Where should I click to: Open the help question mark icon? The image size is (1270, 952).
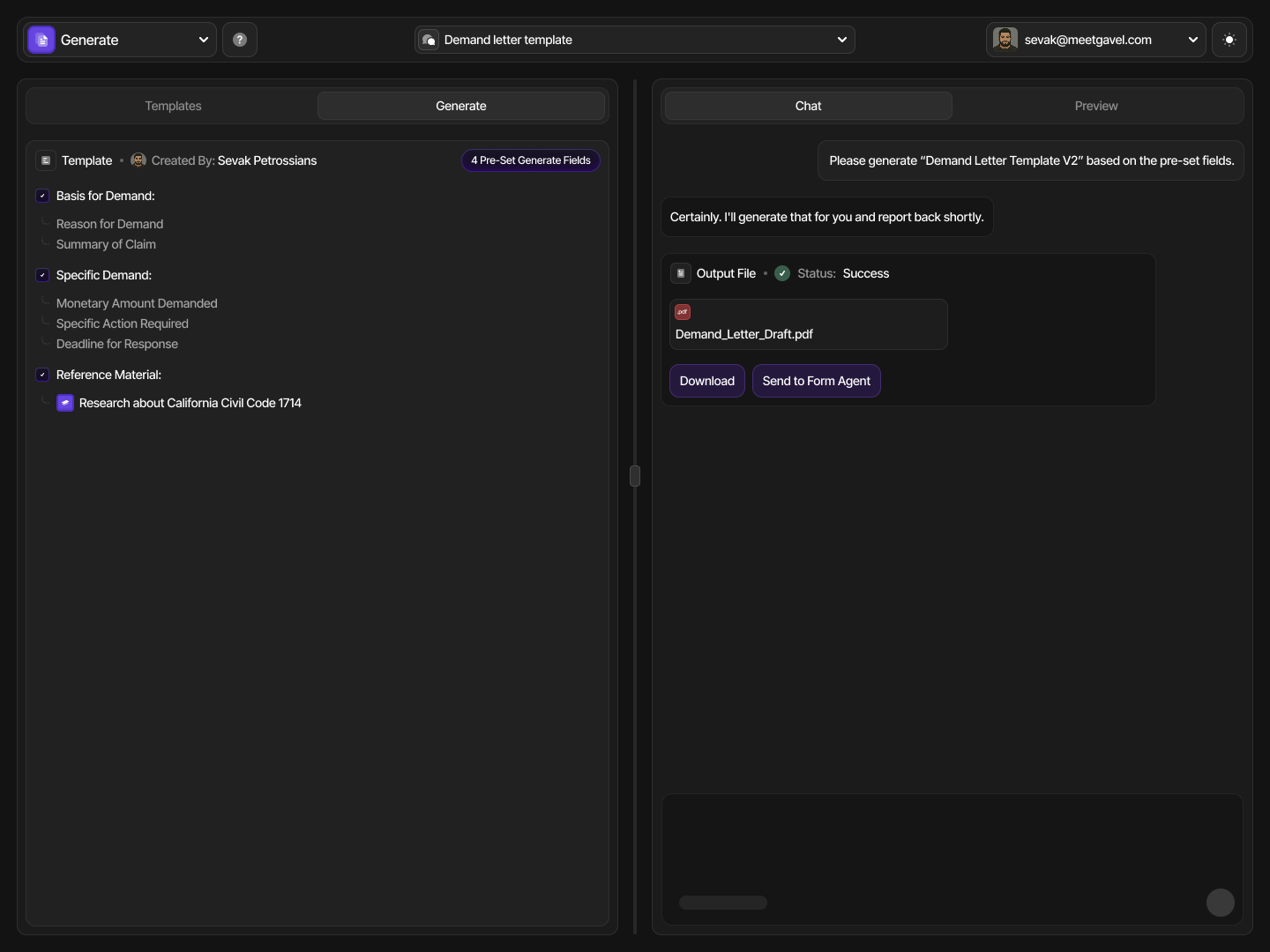pyautogui.click(x=239, y=40)
